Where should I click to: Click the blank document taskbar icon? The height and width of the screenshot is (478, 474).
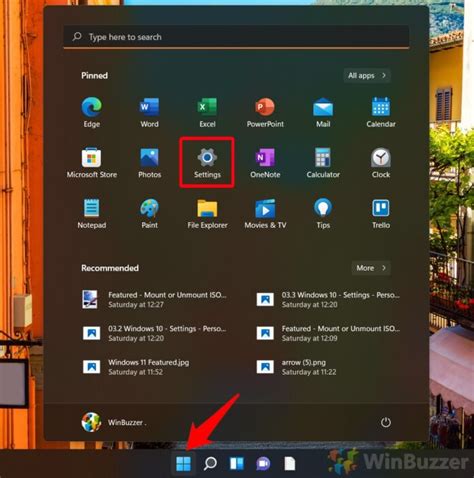tap(290, 464)
